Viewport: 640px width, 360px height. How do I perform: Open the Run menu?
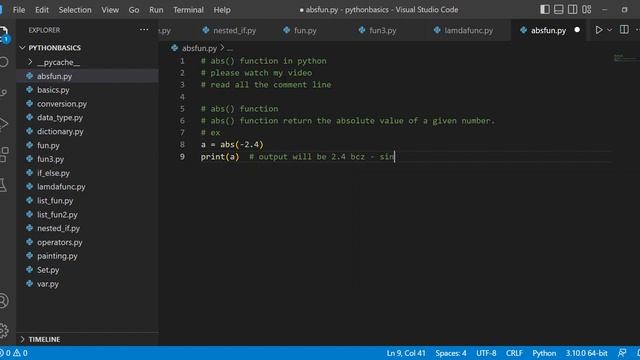[156, 10]
